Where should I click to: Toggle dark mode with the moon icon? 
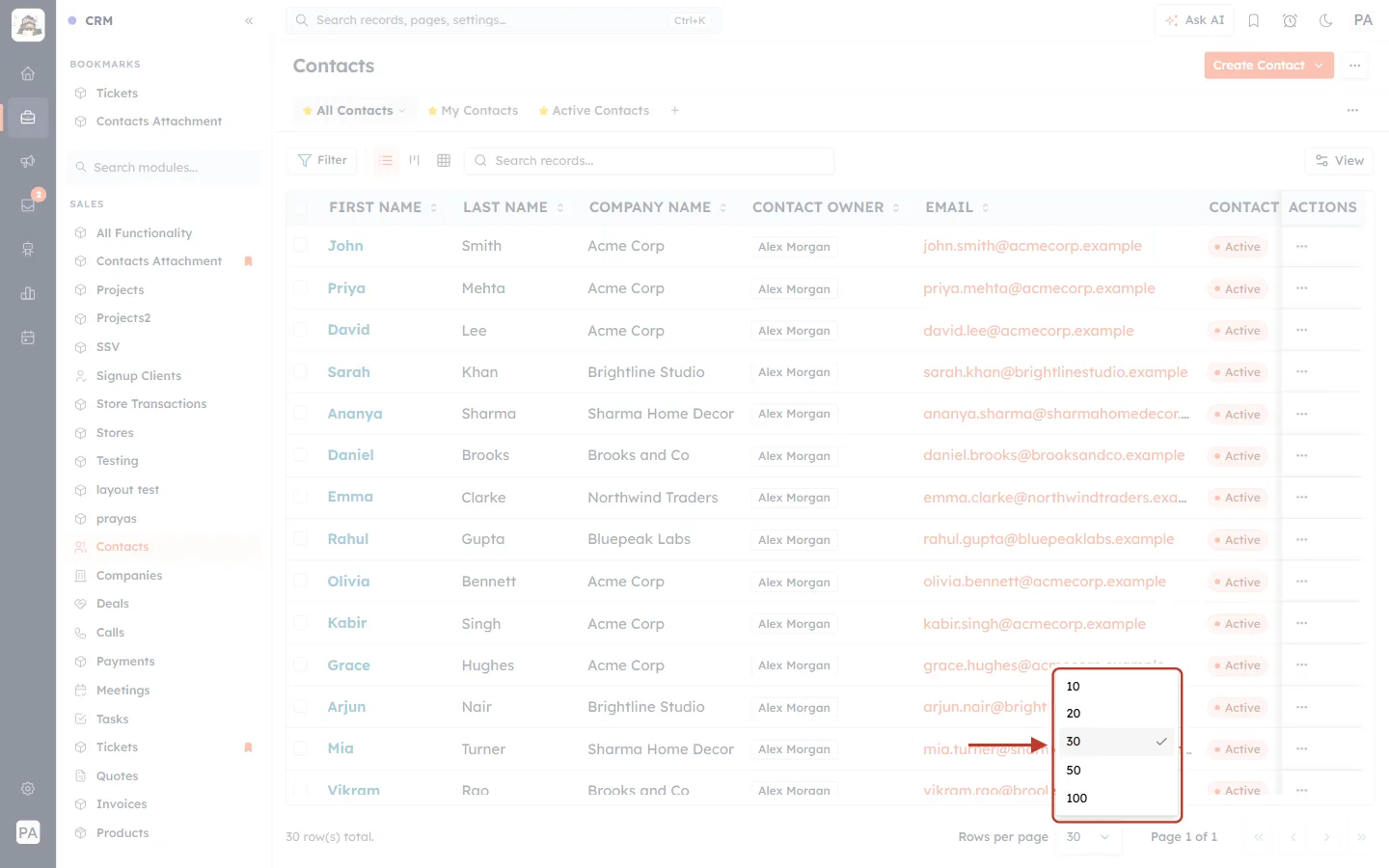(1326, 20)
